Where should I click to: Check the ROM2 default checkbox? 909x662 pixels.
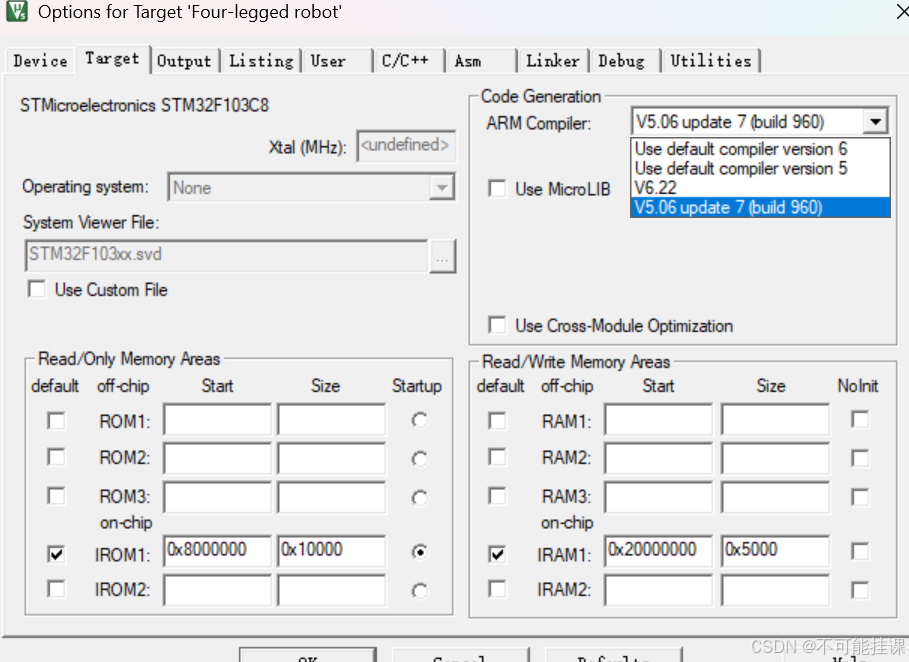56,457
